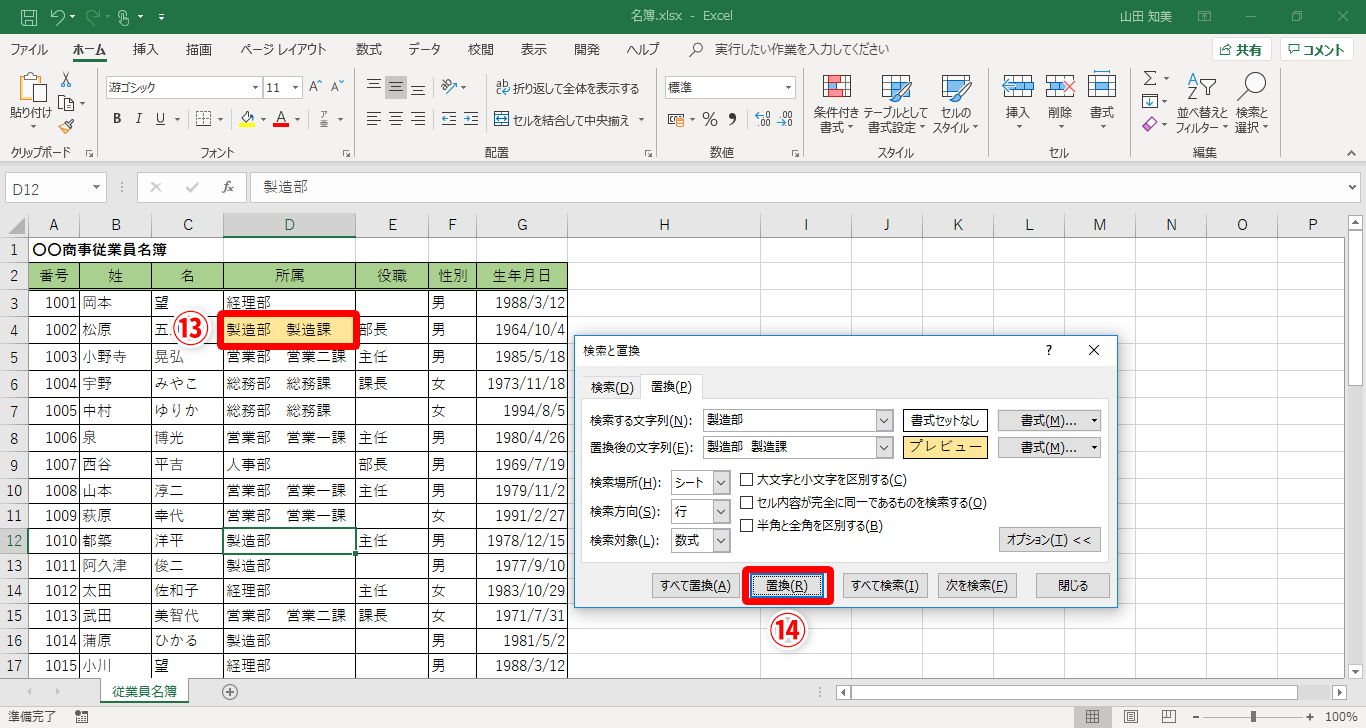Click the Format Painter brush icon

coord(66,126)
